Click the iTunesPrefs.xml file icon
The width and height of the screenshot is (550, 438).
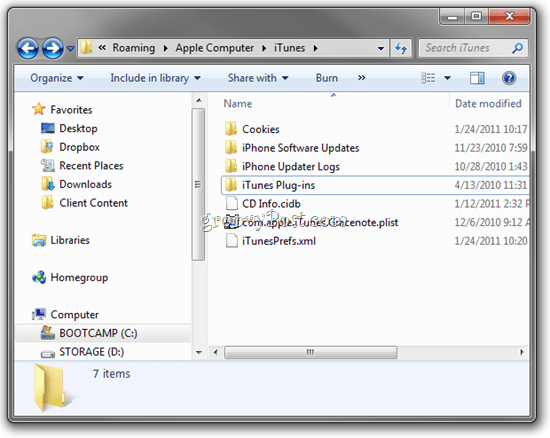pos(232,241)
